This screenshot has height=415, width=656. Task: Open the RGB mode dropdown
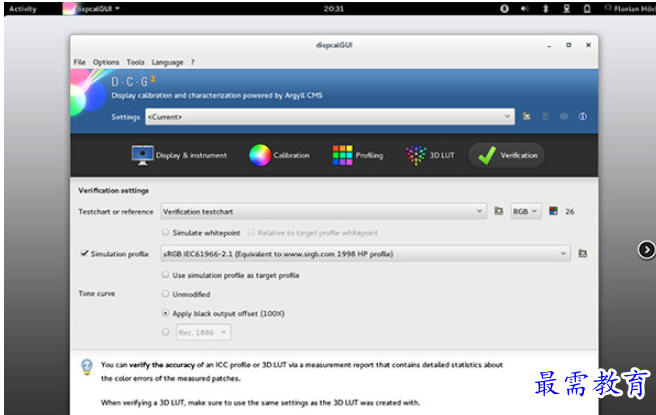pyautogui.click(x=526, y=211)
